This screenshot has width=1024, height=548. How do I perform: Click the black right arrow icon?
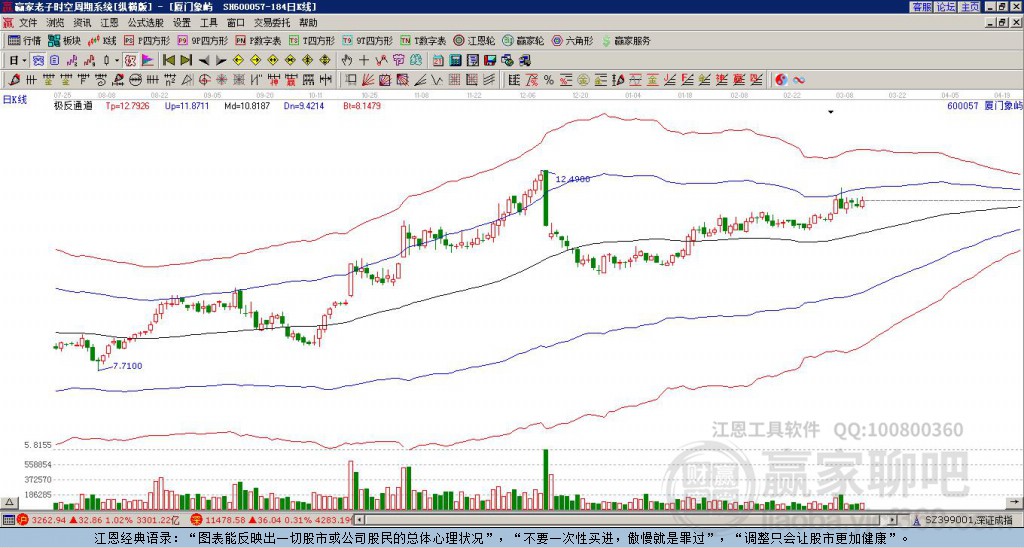[x=221, y=61]
